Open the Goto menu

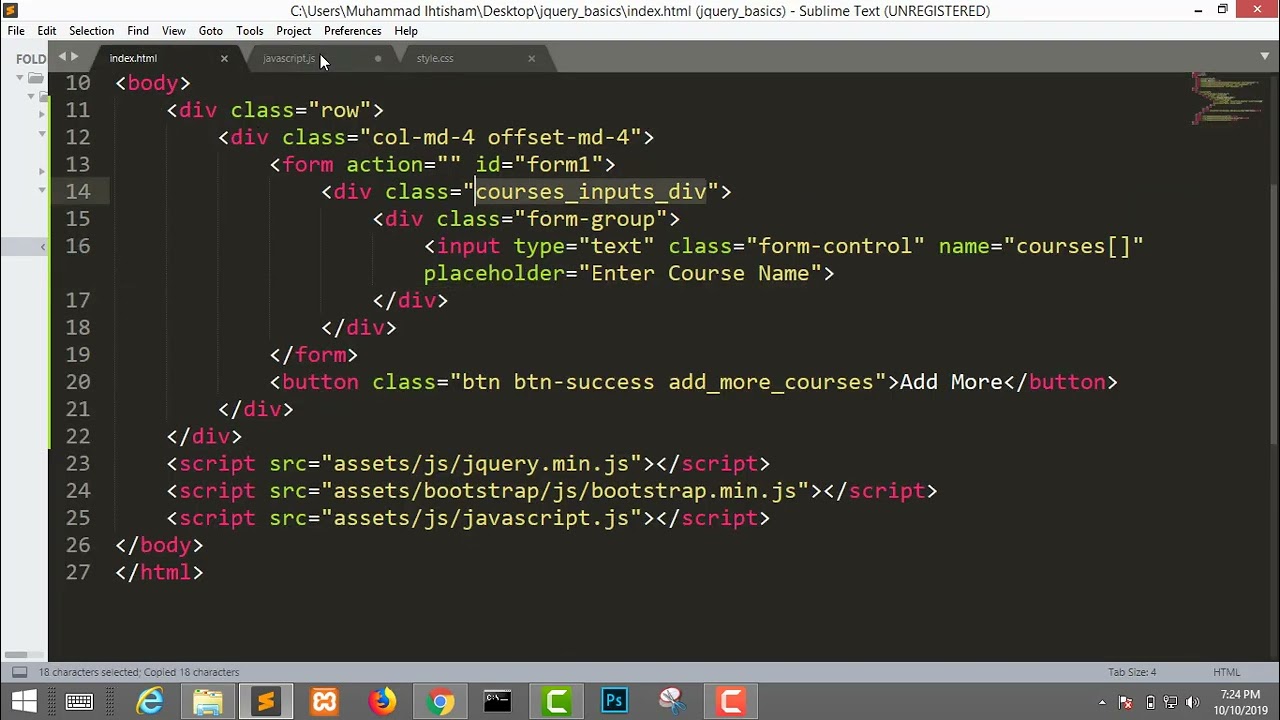(211, 31)
